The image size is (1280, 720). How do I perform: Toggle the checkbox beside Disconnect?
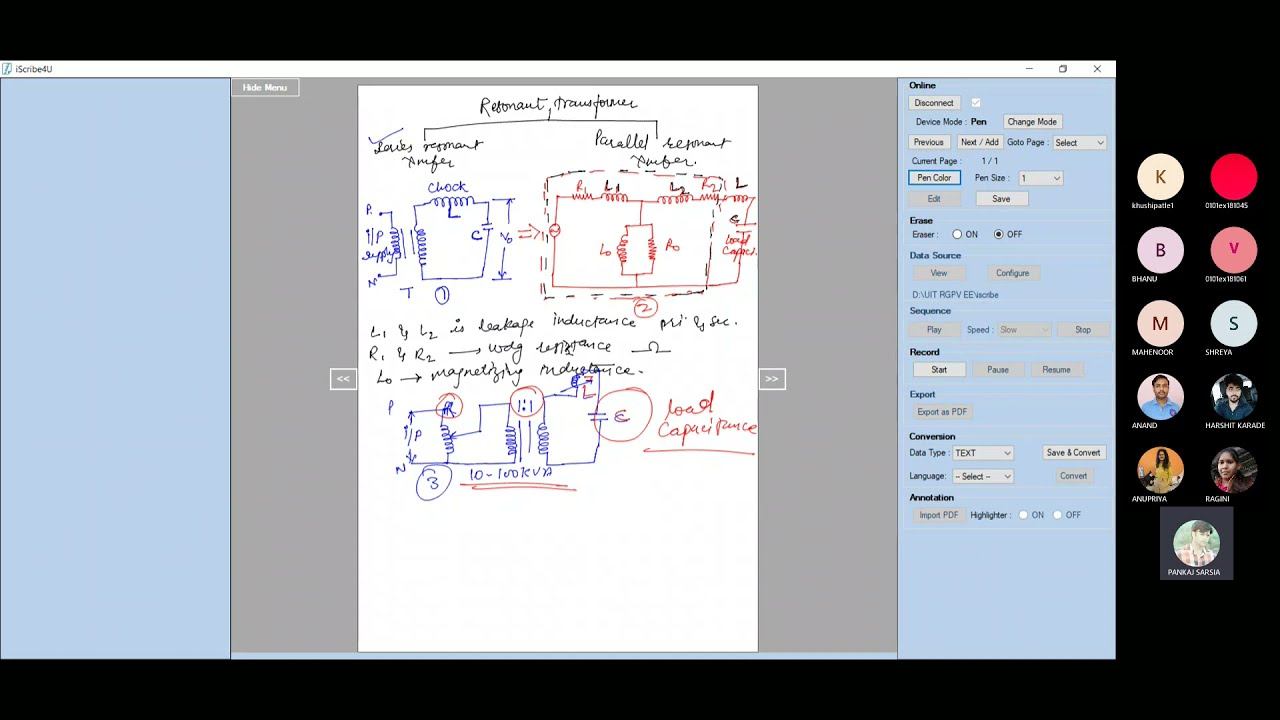point(976,102)
